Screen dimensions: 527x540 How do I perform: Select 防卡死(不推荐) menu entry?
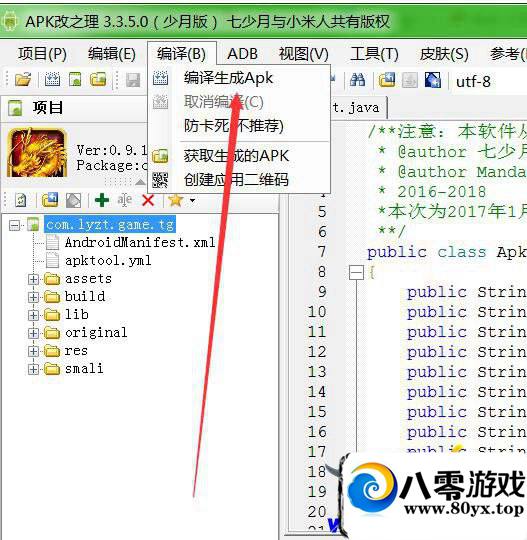point(239,125)
